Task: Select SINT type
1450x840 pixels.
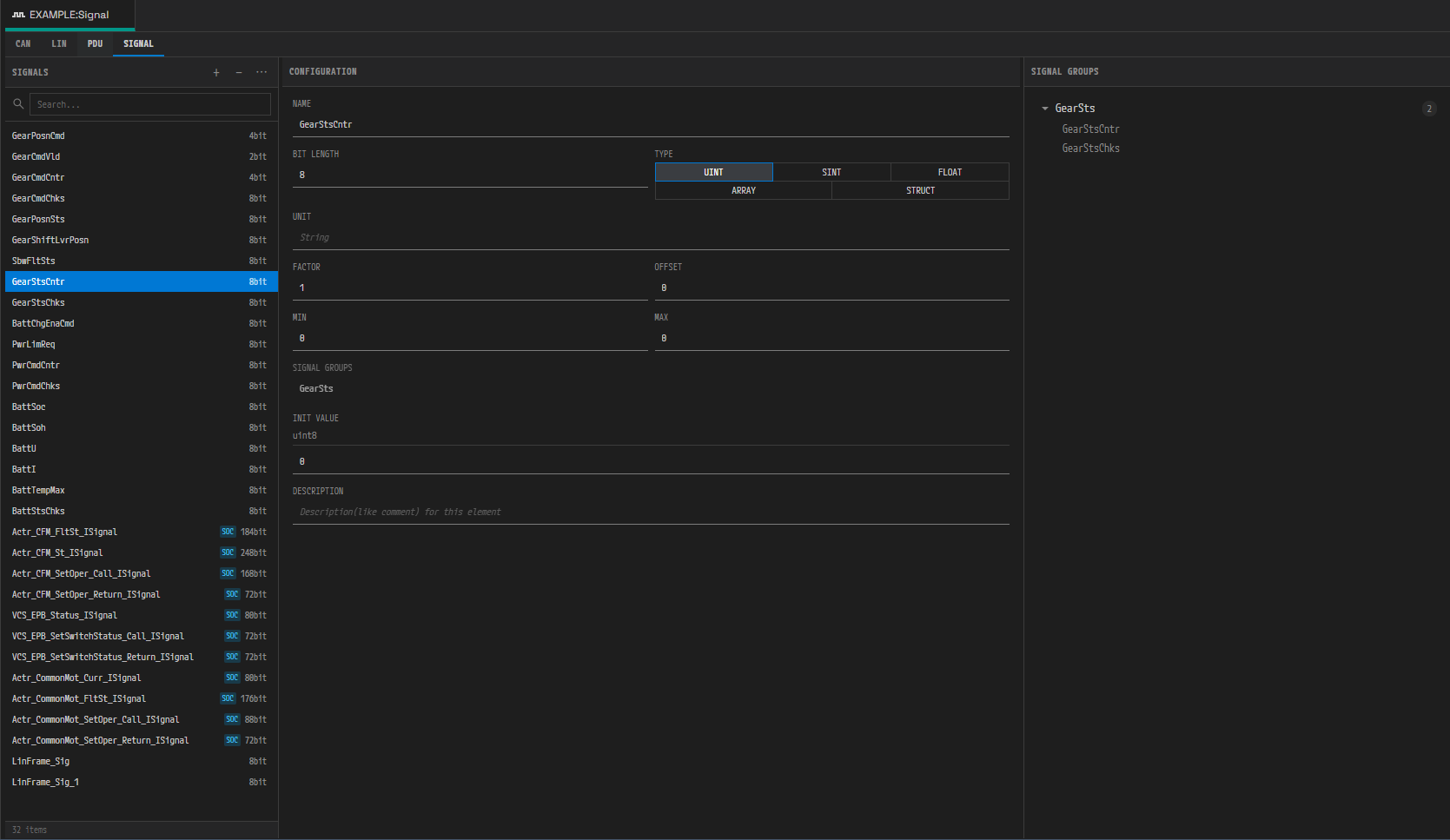Action: [831, 172]
